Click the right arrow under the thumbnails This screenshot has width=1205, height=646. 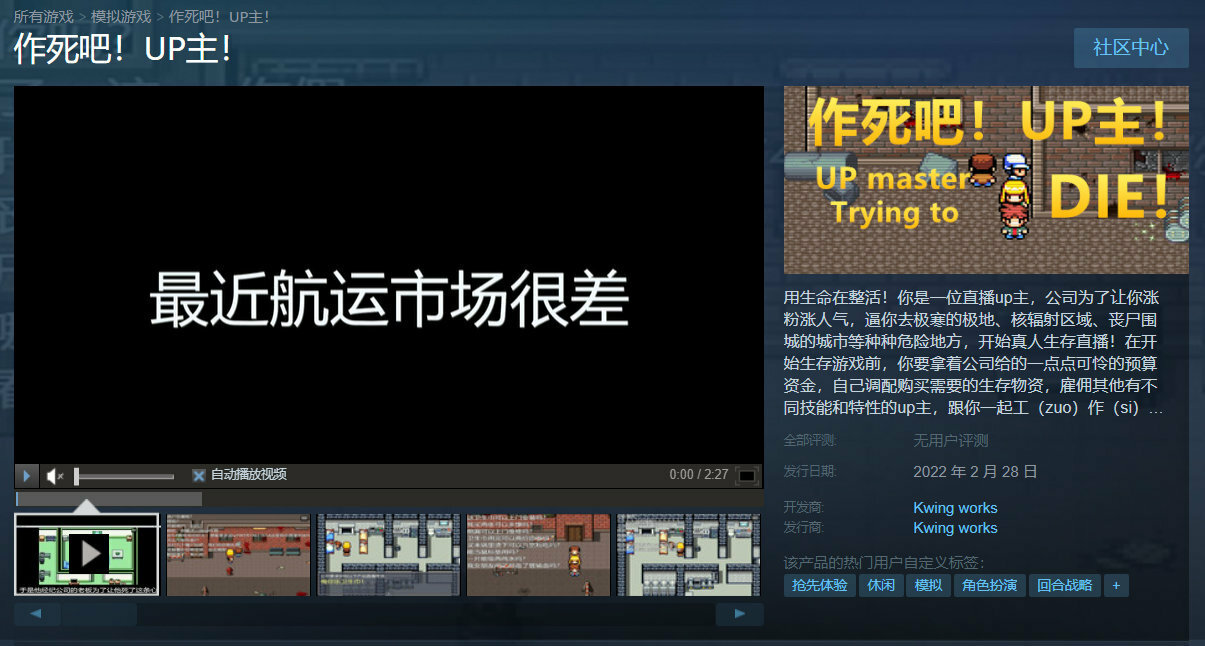(740, 614)
